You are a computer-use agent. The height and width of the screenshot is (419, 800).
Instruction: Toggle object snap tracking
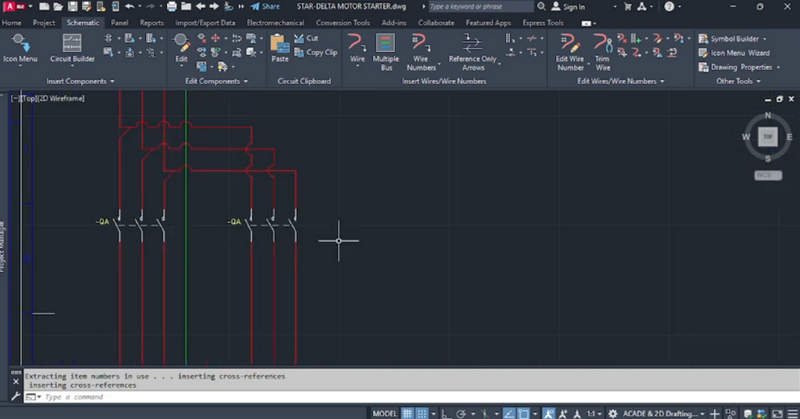(509, 413)
